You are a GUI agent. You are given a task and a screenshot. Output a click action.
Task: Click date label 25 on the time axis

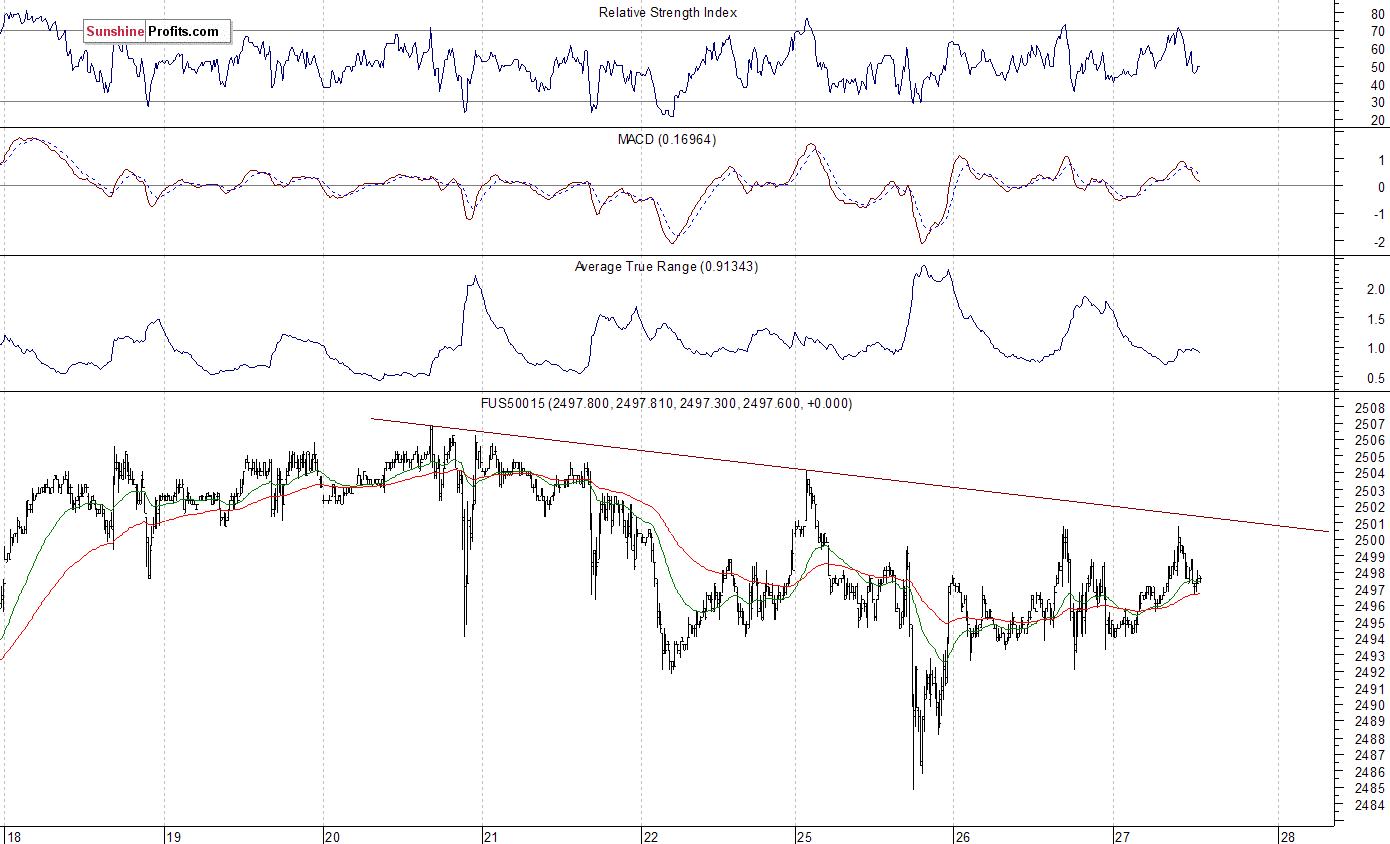coord(805,836)
